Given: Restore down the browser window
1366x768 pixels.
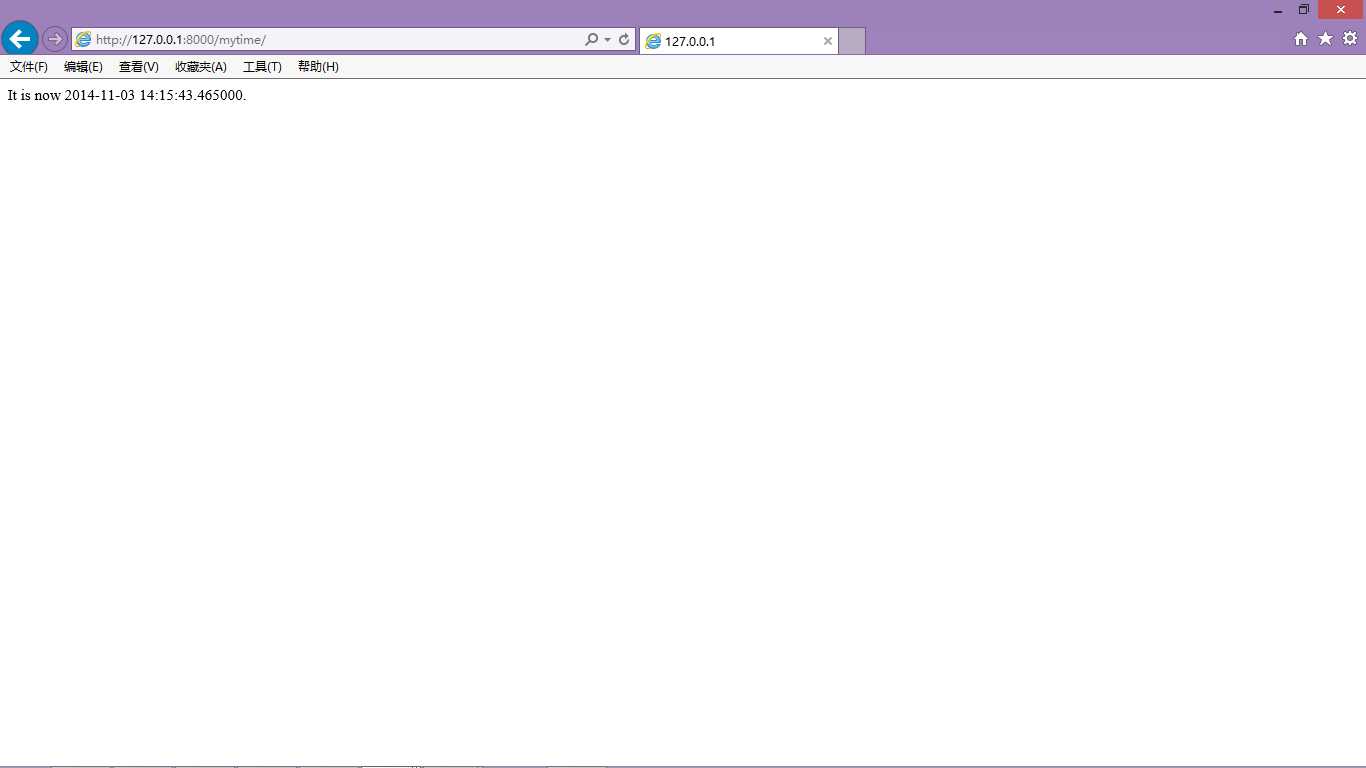Looking at the screenshot, I should click(1304, 10).
